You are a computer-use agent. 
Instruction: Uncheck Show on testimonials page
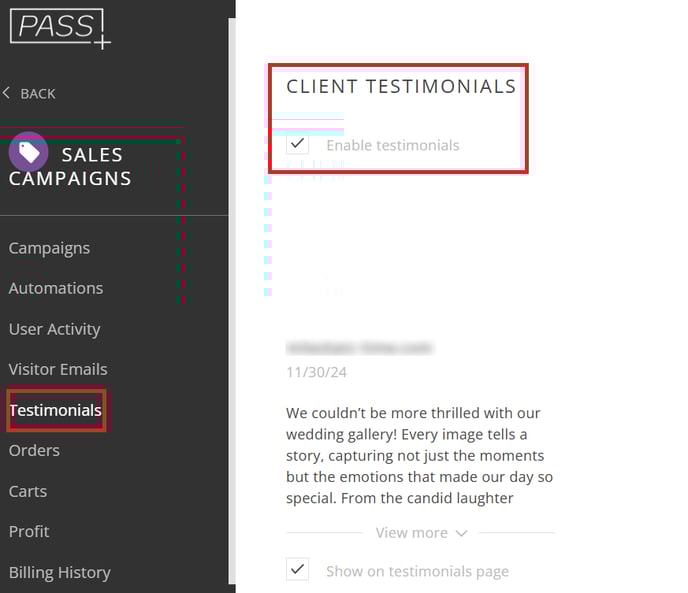pos(297,569)
